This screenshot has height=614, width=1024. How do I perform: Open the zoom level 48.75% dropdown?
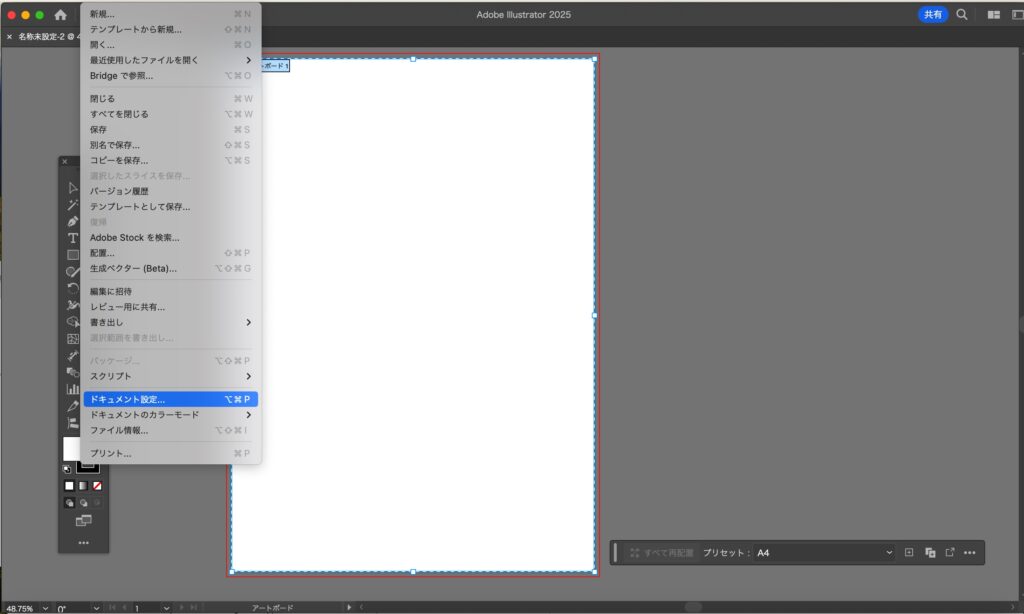(x=45, y=608)
